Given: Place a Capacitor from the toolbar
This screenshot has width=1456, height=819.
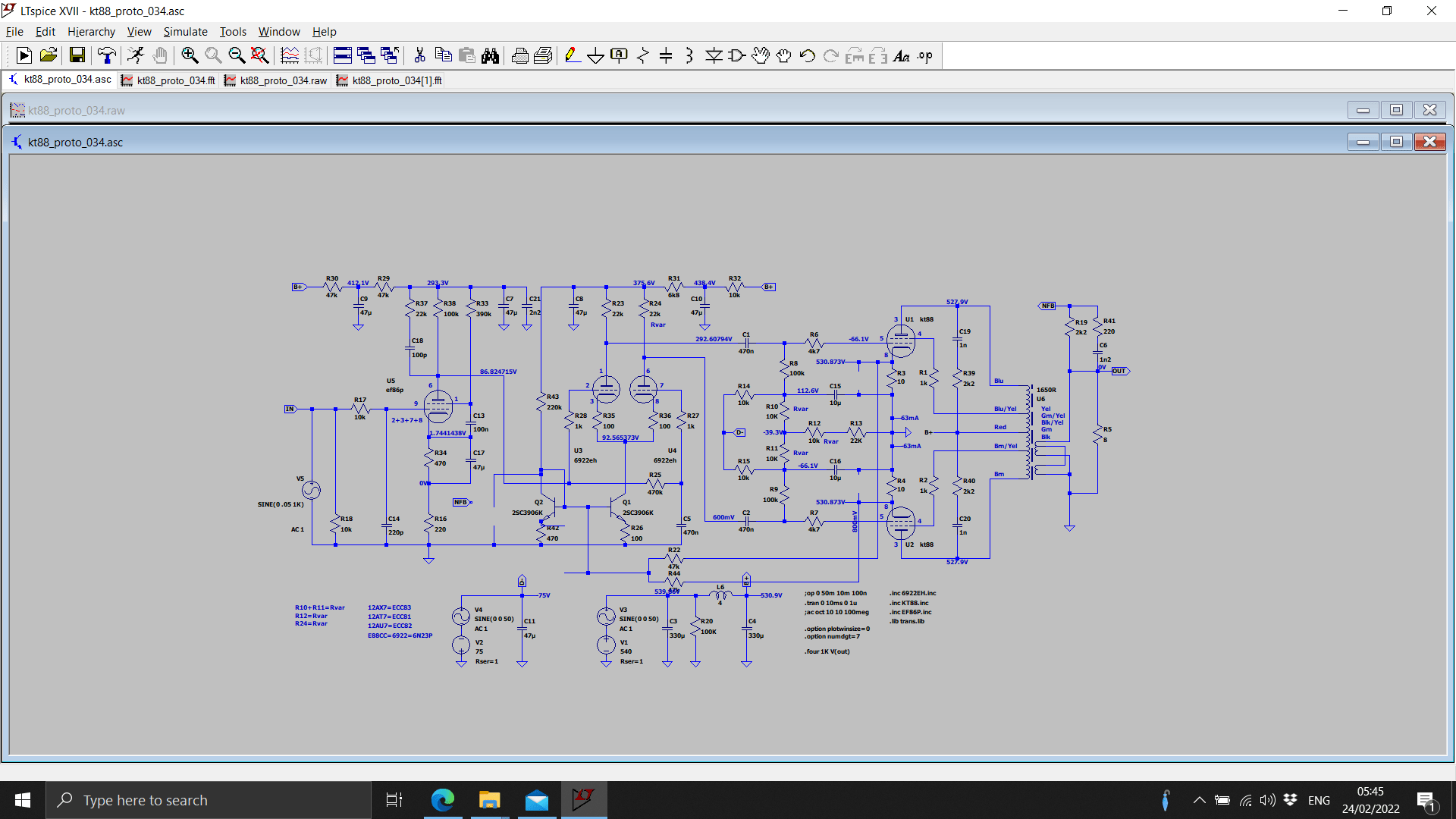Looking at the screenshot, I should (666, 55).
